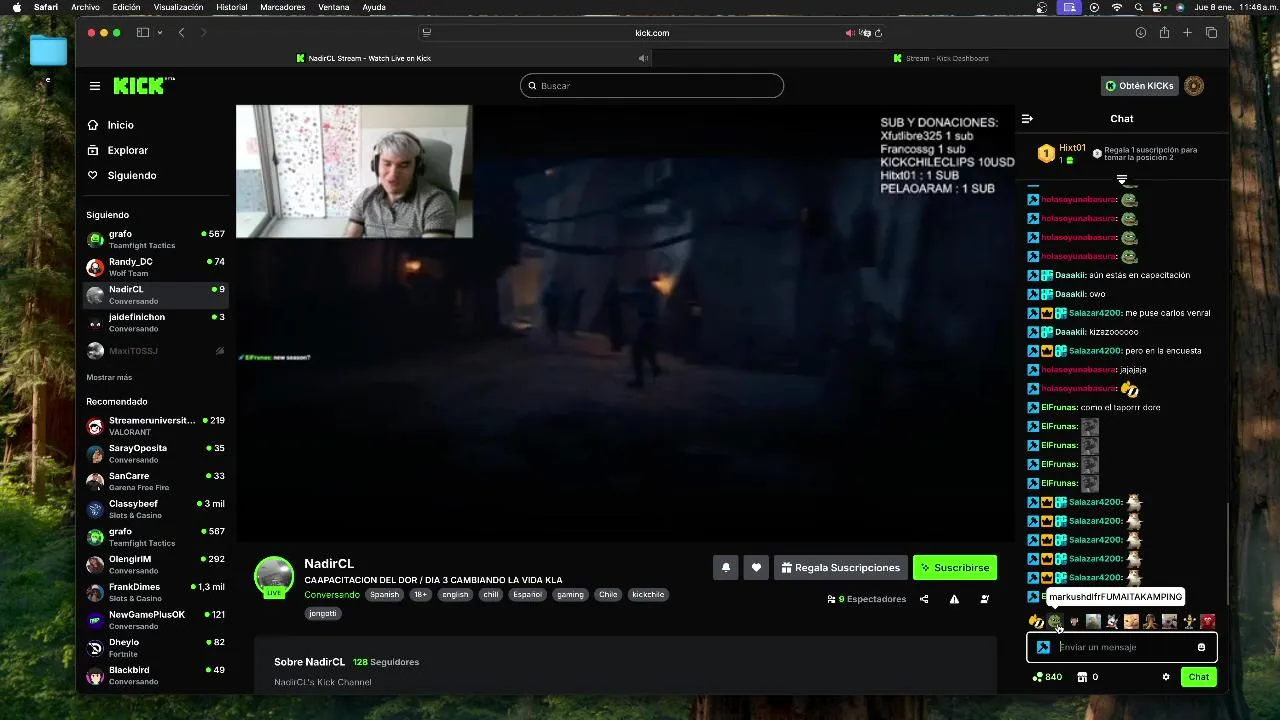
Task: Collapse the chat panel arrow icon
Action: [x=1027, y=118]
